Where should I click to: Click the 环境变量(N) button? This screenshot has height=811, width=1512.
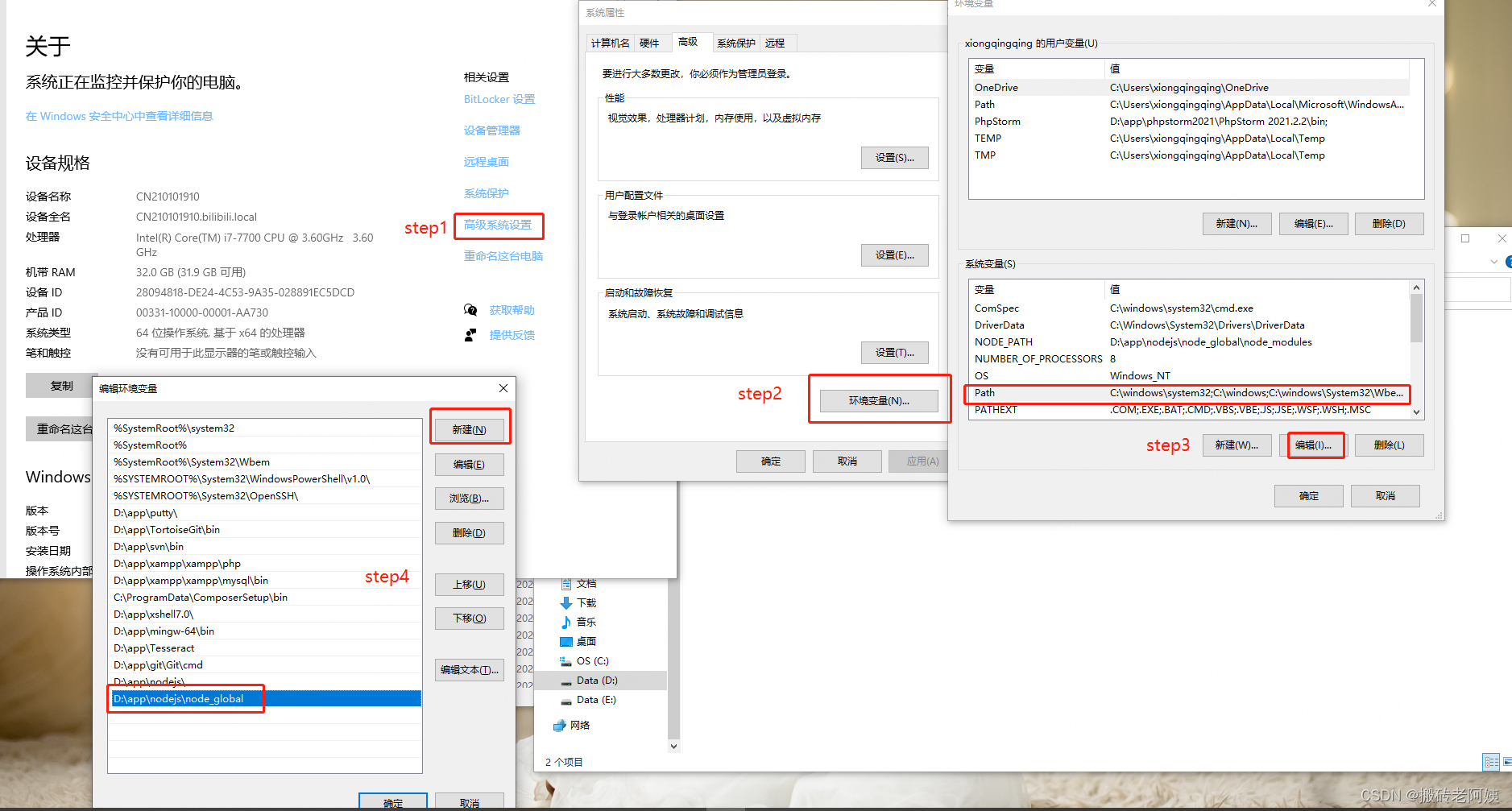[x=877, y=400]
